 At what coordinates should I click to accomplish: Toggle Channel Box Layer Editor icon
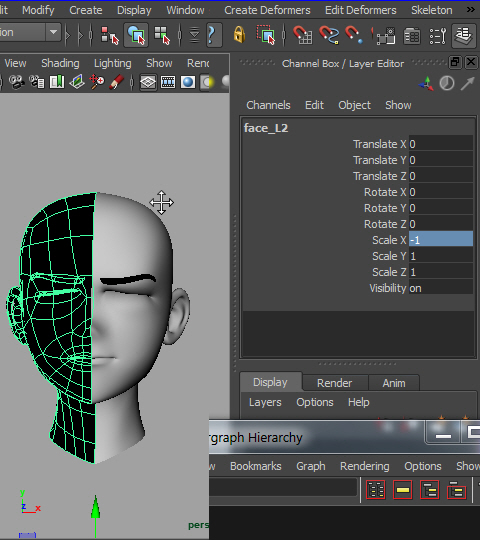tap(463, 35)
